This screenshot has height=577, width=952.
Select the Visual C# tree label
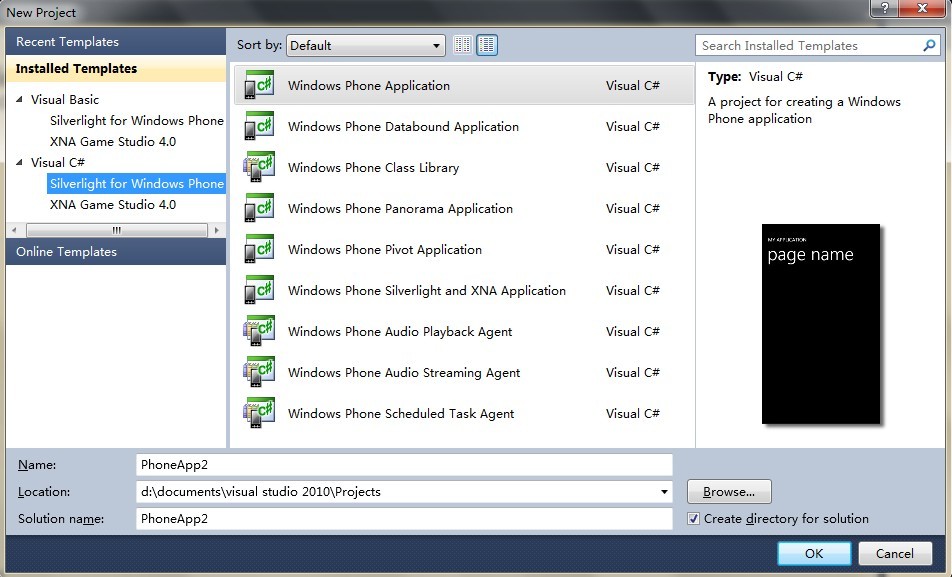(58, 163)
